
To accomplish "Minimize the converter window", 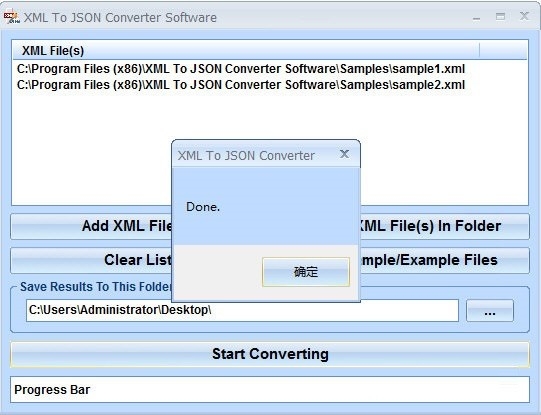I will pos(476,18).
